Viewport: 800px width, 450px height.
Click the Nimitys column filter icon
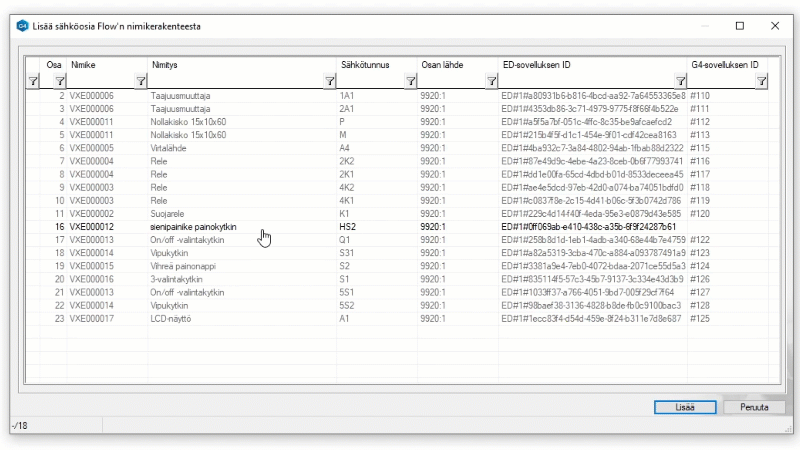coord(330,81)
